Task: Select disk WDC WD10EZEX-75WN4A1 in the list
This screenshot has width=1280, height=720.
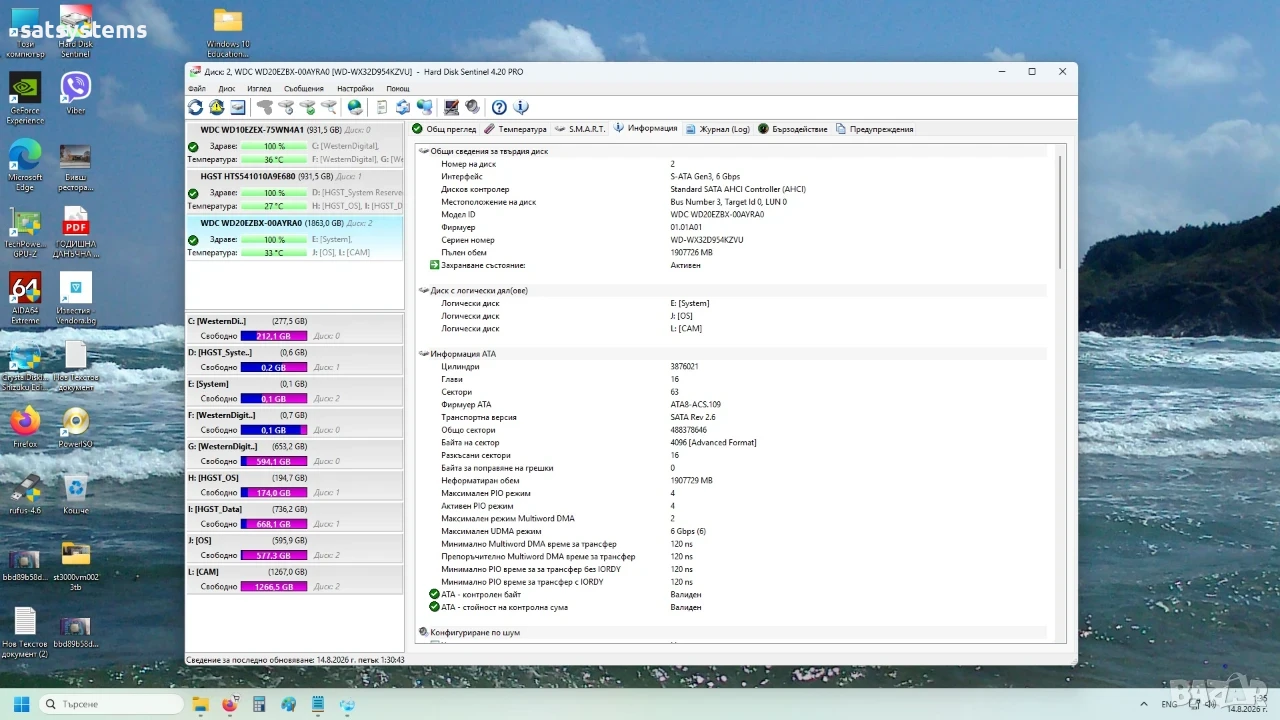Action: (x=295, y=145)
